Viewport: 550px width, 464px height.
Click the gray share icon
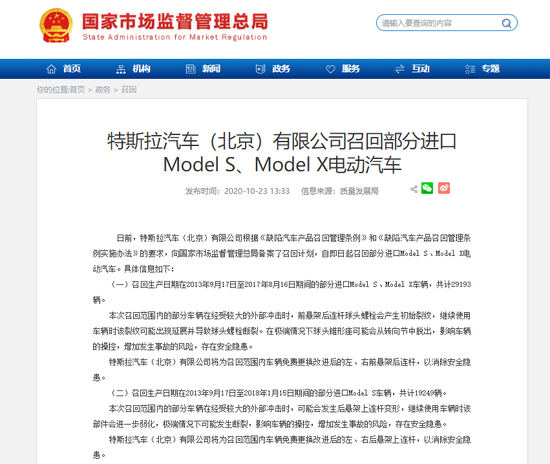[x=414, y=189]
